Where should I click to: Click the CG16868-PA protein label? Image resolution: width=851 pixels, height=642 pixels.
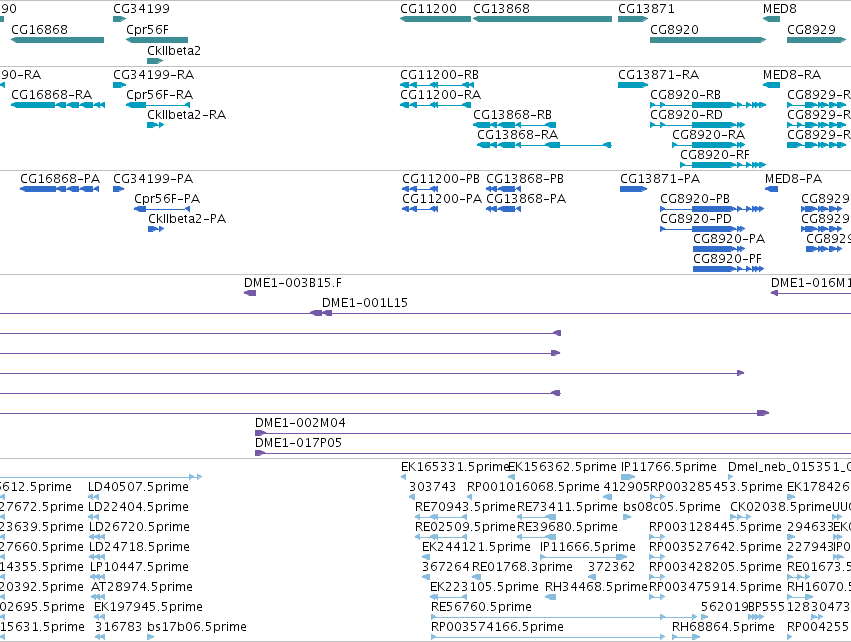60,179
